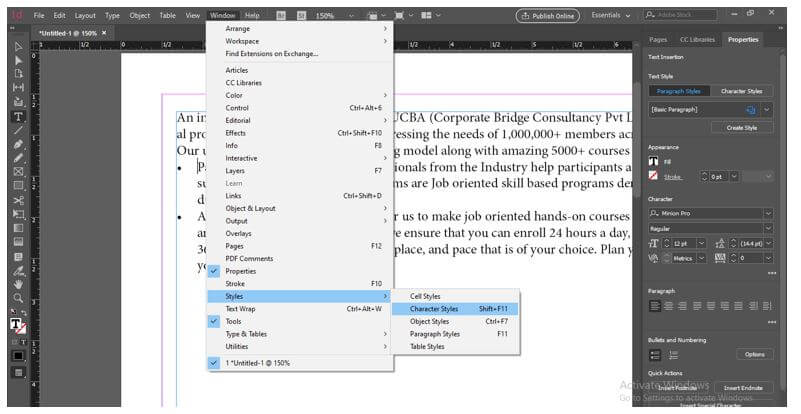Open the Metrics kerning dropdown
The width and height of the screenshot is (801, 414).
701,259
